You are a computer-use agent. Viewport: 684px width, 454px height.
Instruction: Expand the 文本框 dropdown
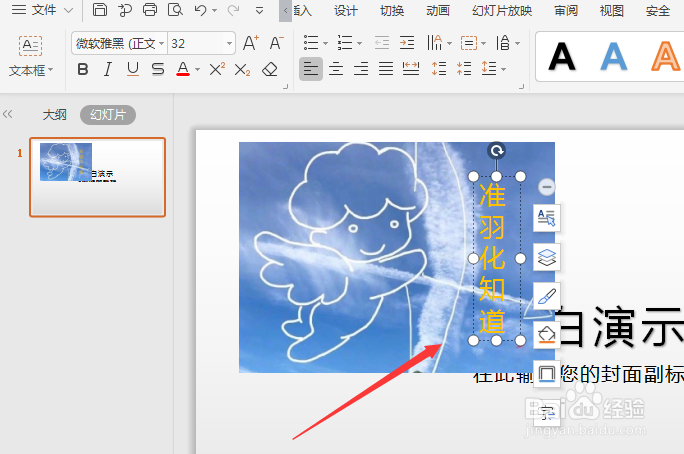31,70
